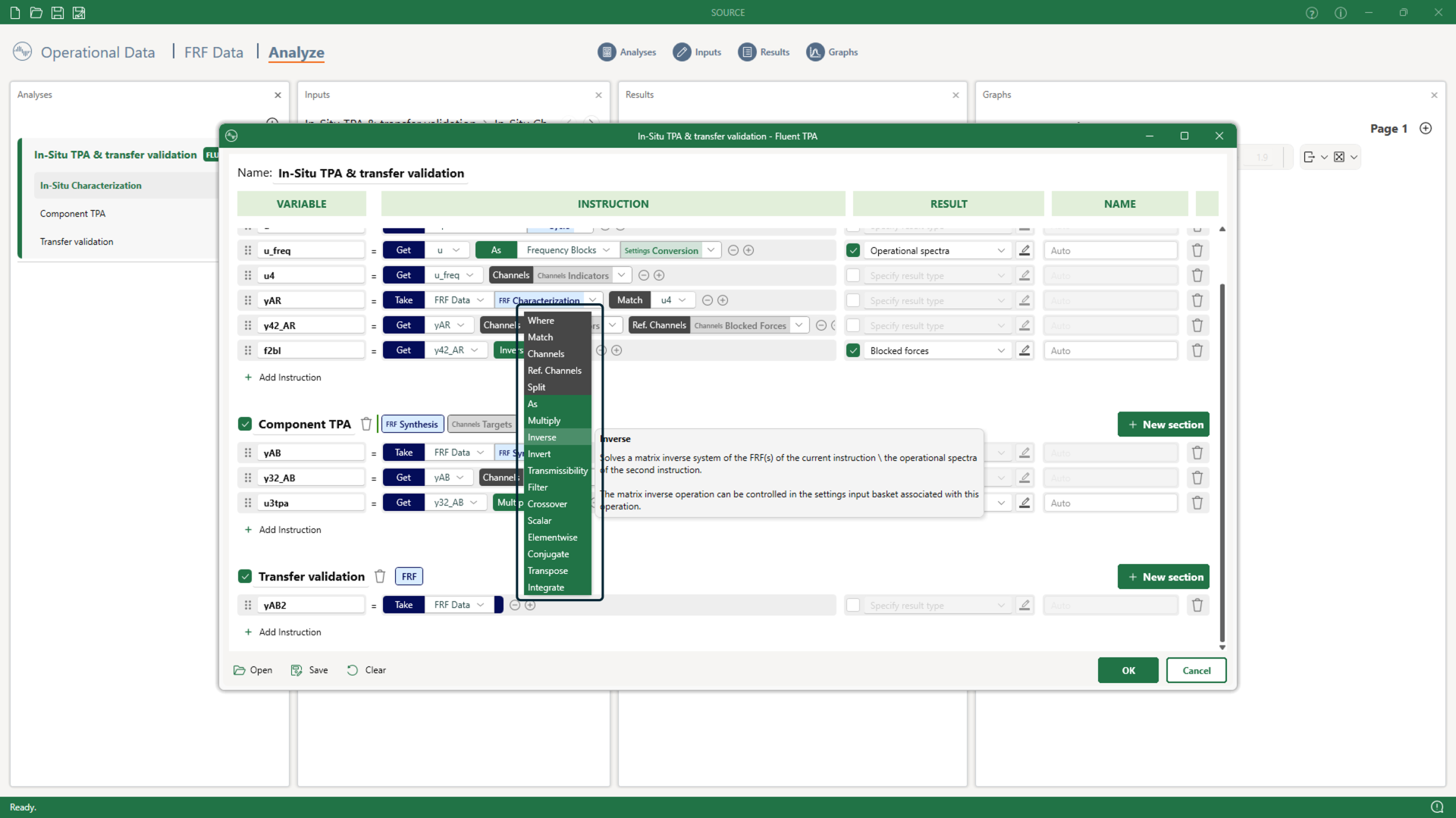Toggle the Operational spectra result checkbox
1456x818 pixels.
853,251
